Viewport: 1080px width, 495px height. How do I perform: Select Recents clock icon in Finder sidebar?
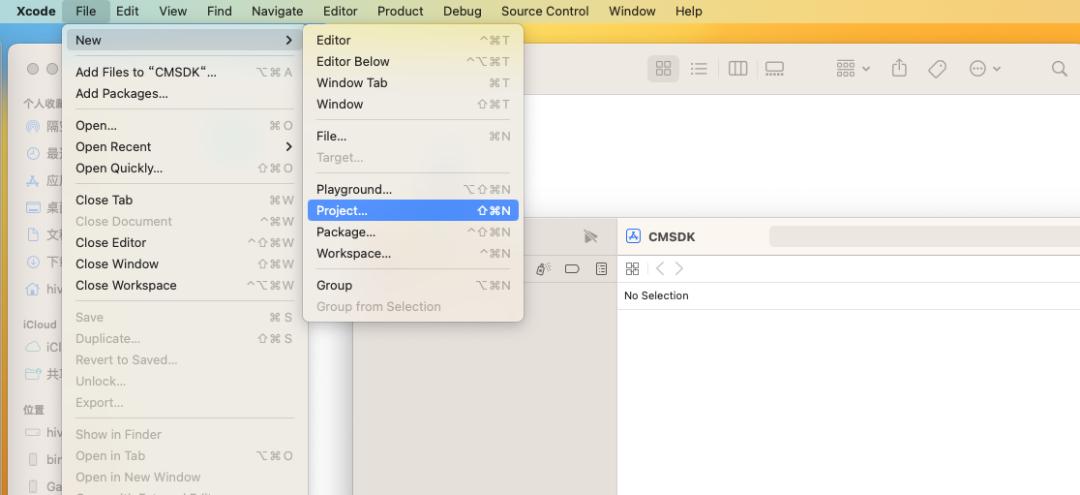click(33, 154)
